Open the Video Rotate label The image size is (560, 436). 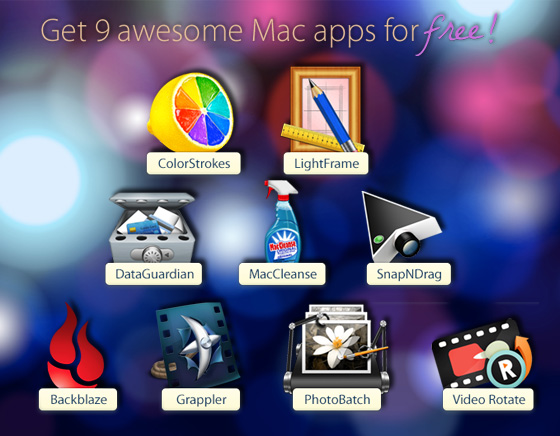point(488,399)
